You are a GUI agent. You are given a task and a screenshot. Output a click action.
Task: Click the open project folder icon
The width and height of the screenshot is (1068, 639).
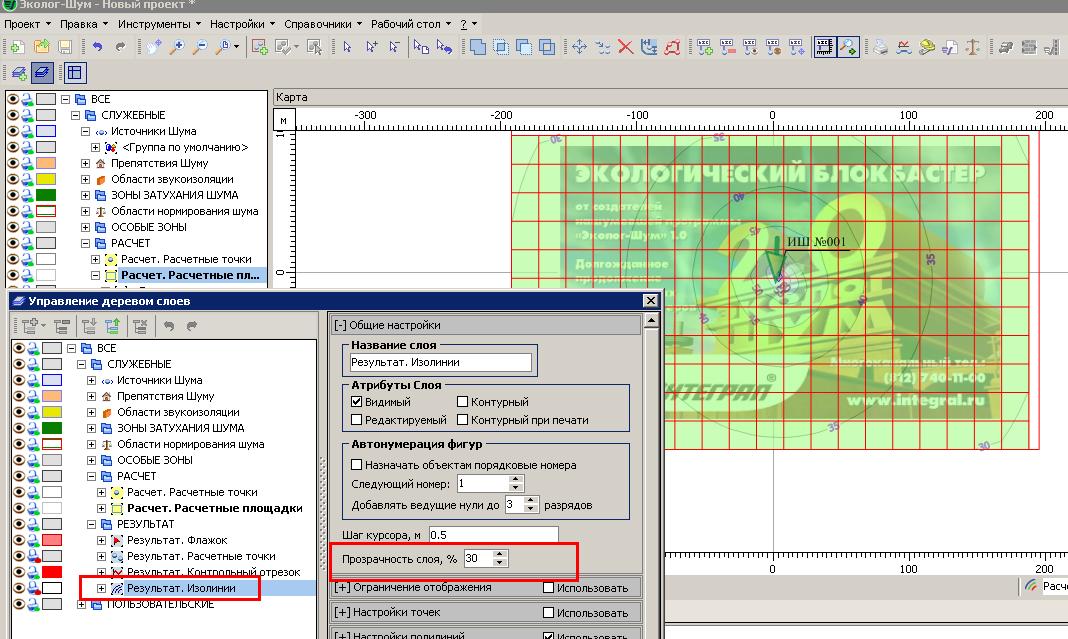42,47
